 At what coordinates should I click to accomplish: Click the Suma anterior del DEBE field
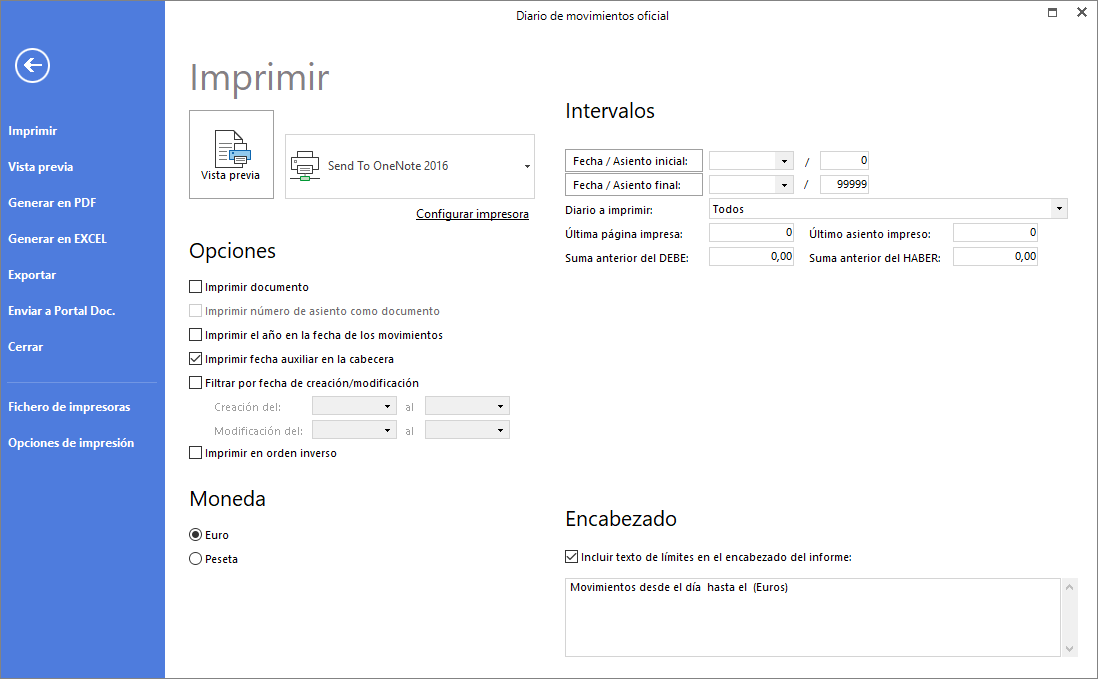751,257
